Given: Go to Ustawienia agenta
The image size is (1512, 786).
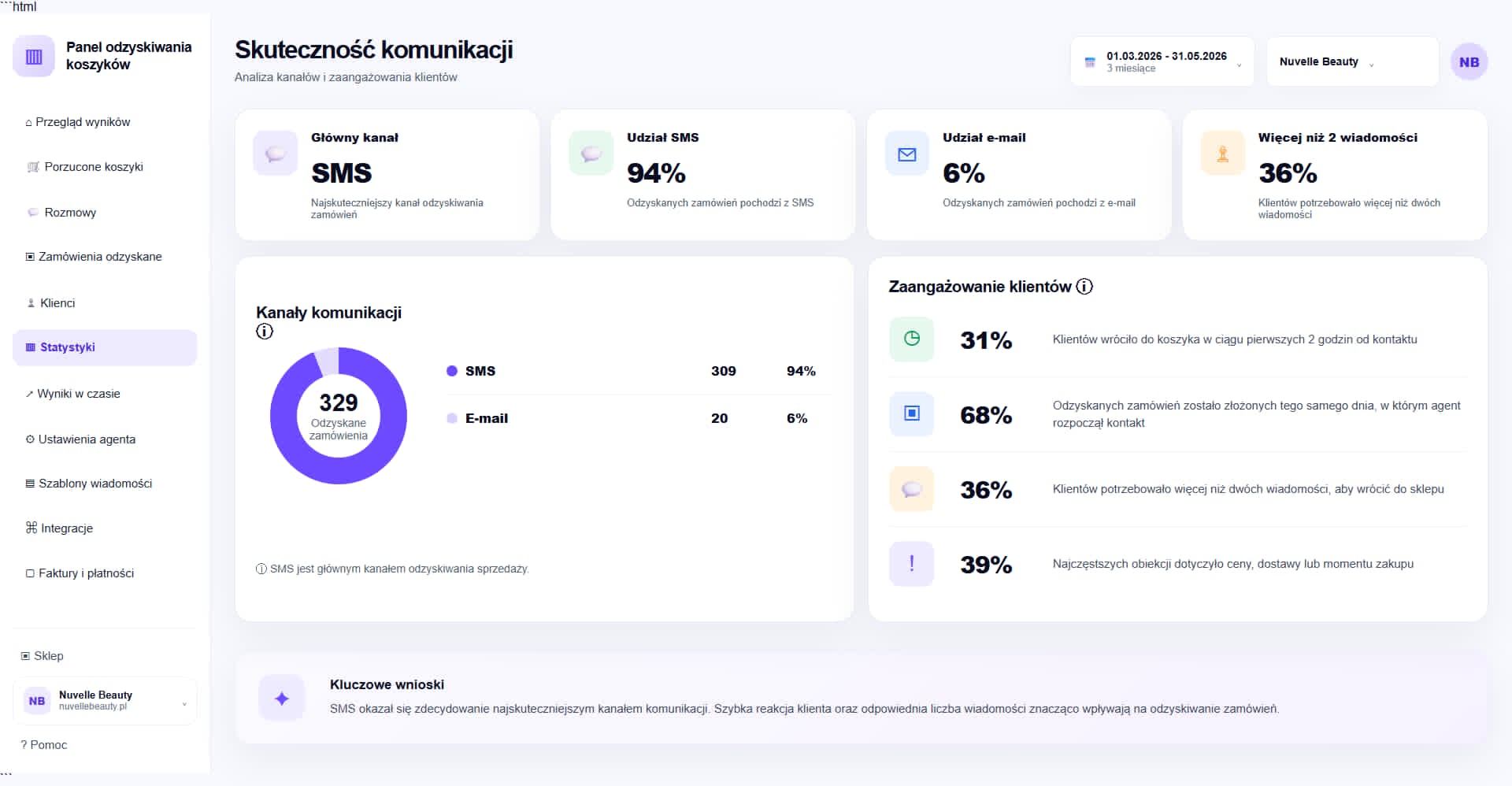Looking at the screenshot, I should 105,439.
